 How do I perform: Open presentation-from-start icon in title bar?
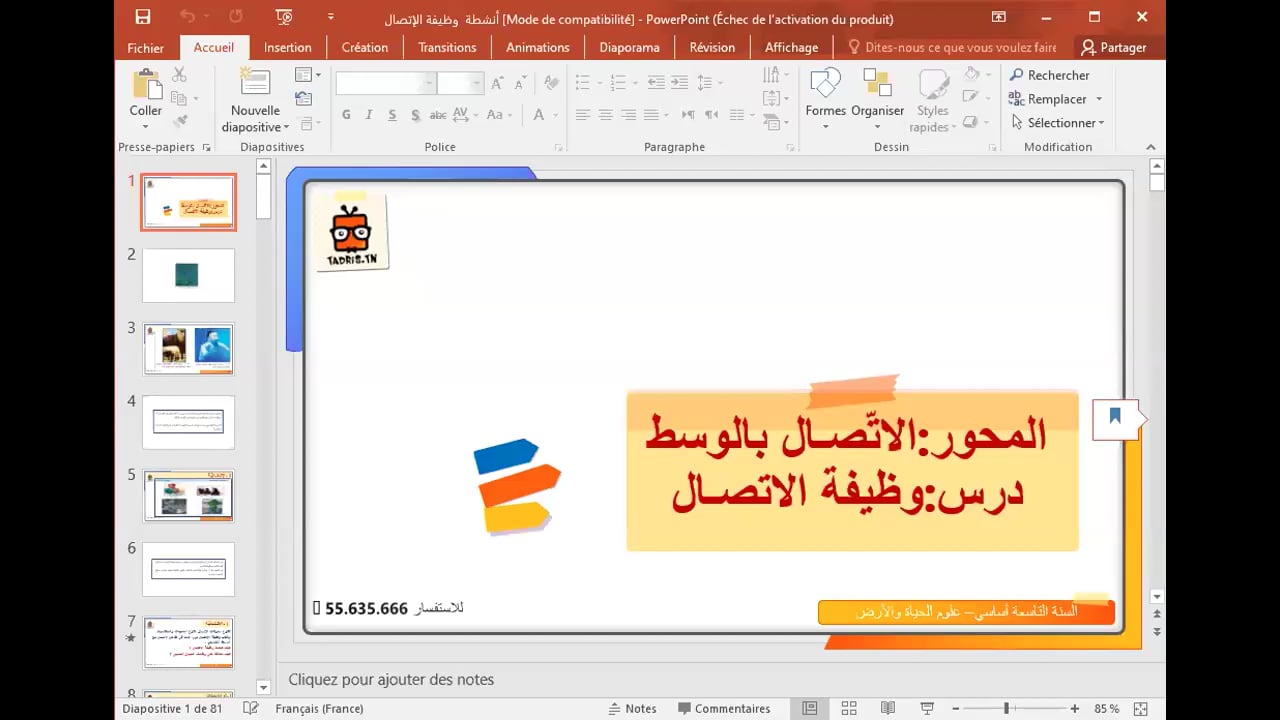click(285, 17)
